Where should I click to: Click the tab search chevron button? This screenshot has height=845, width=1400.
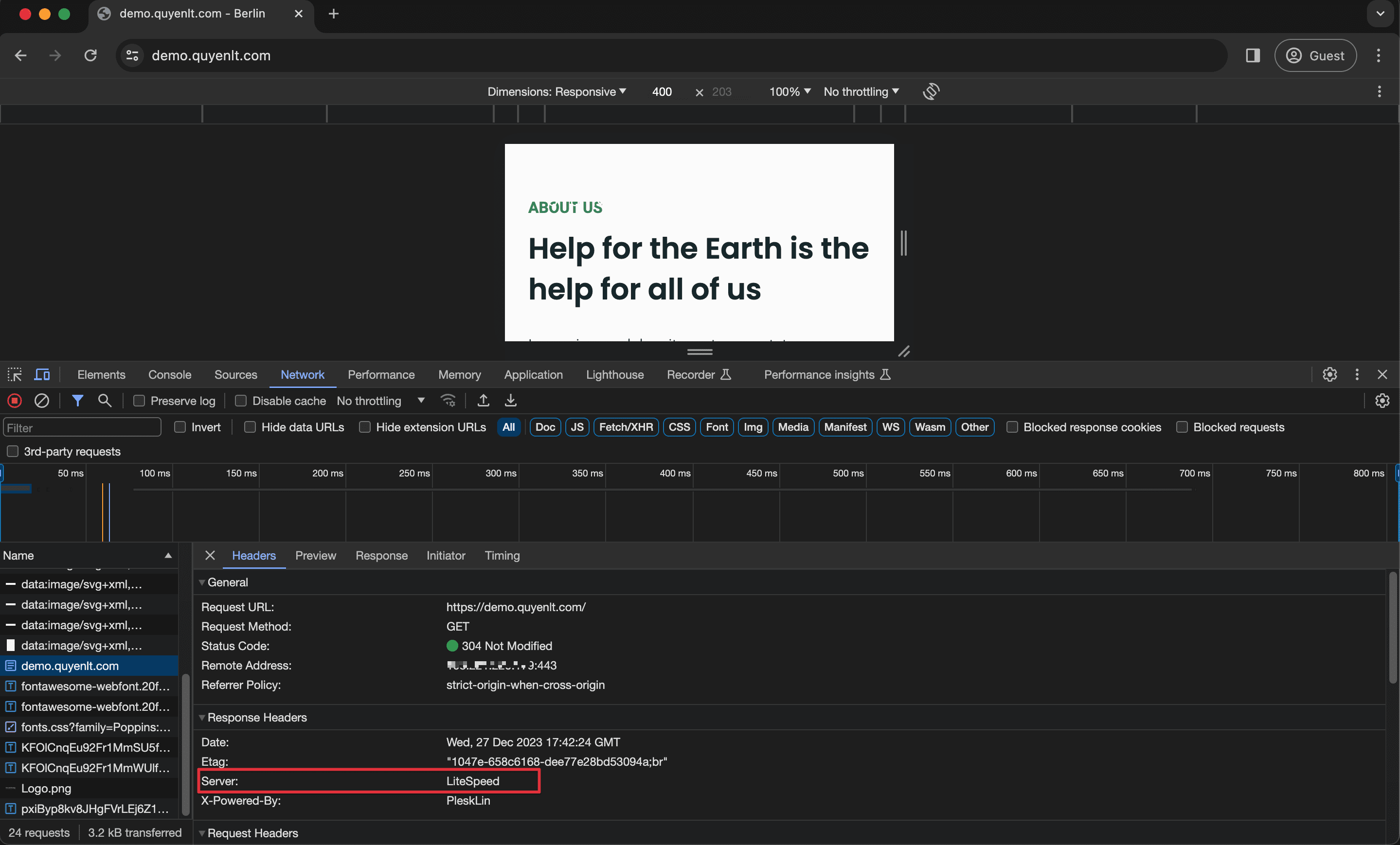pos(1380,14)
